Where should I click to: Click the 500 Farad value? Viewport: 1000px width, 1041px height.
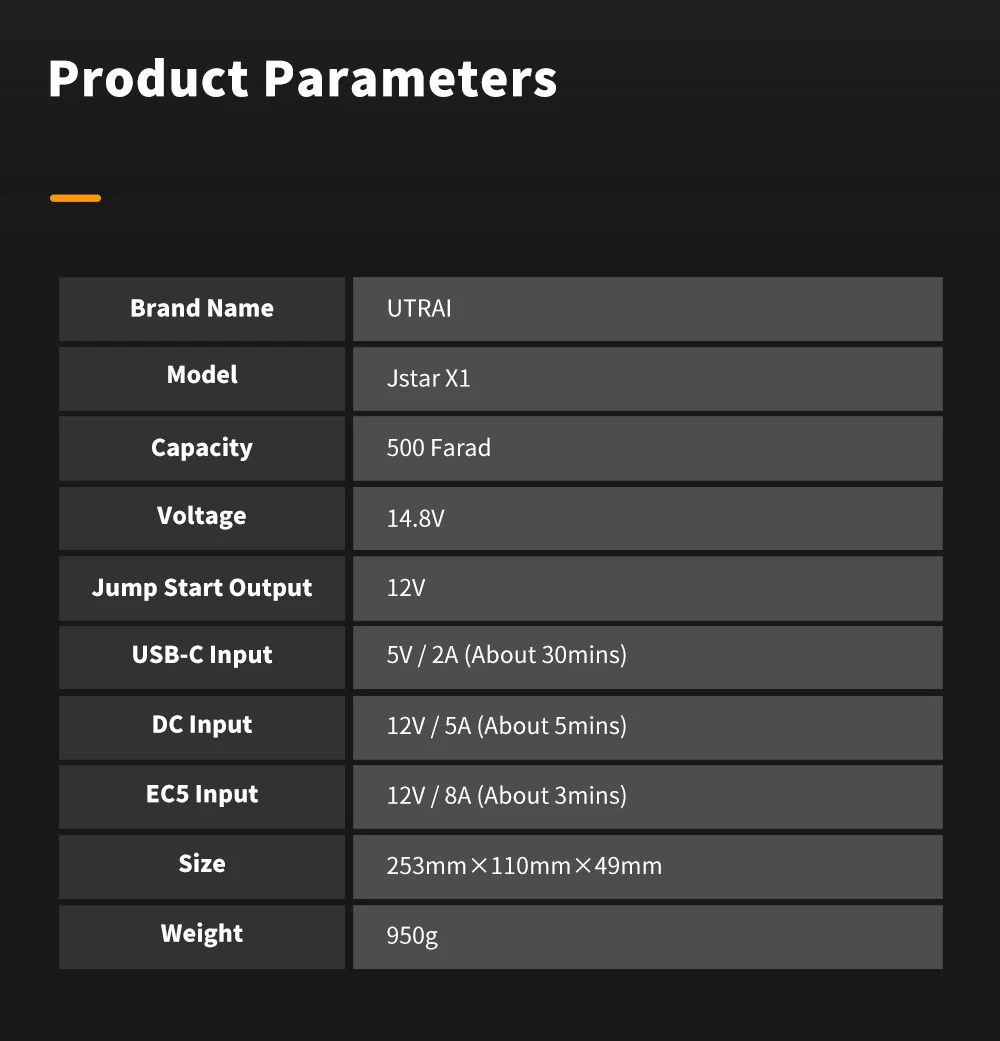click(438, 448)
